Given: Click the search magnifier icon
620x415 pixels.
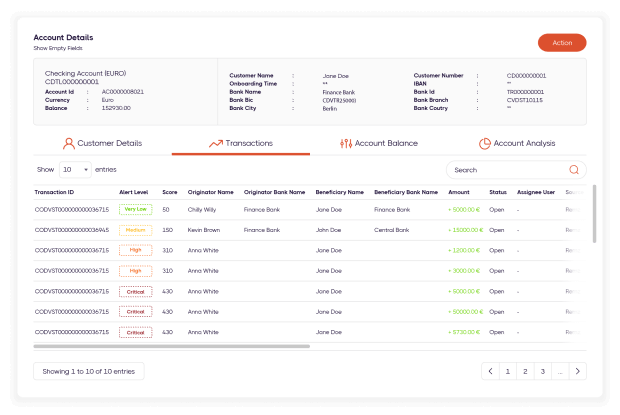Looking at the screenshot, I should click(x=574, y=170).
